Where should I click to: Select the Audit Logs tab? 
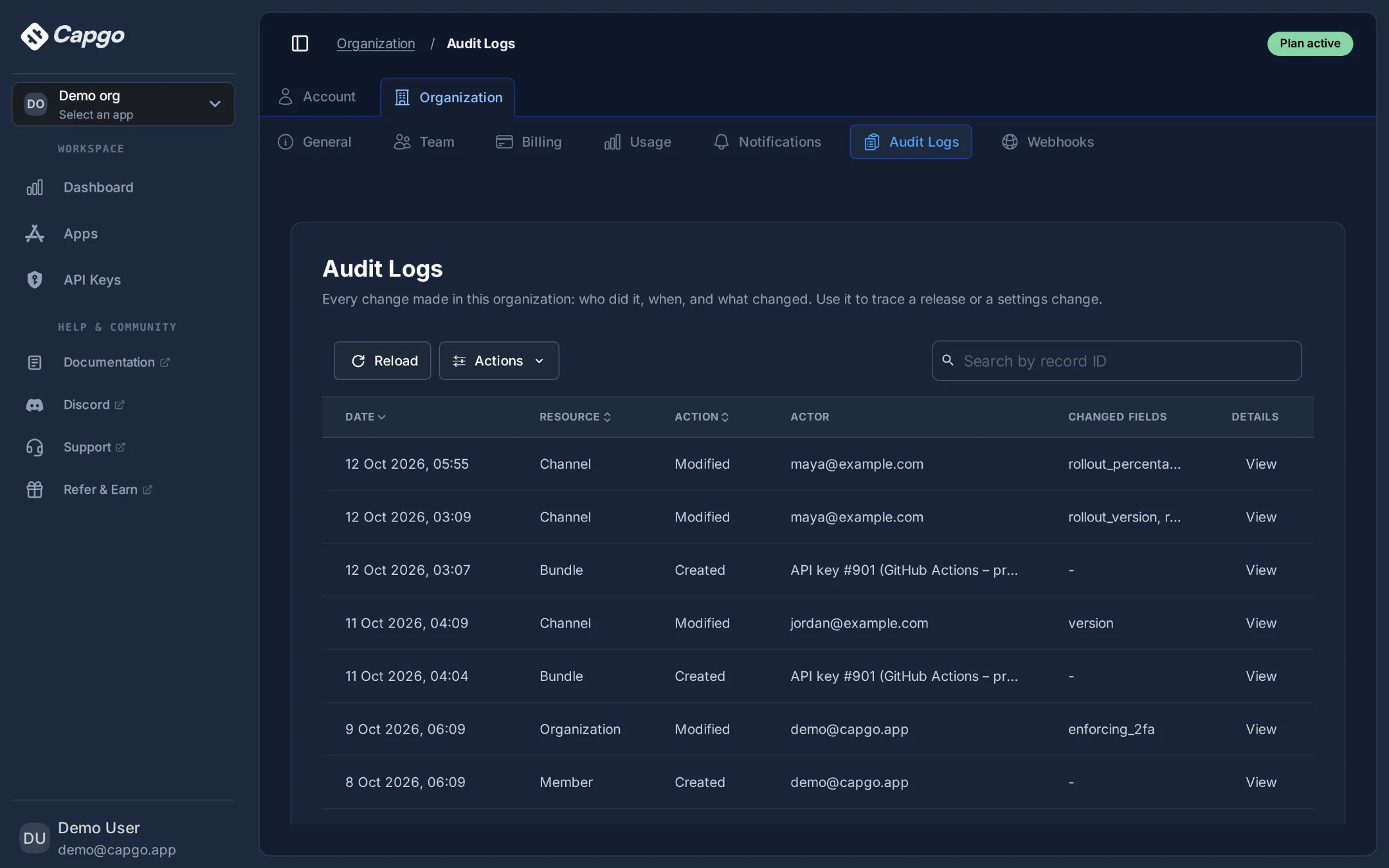[911, 141]
